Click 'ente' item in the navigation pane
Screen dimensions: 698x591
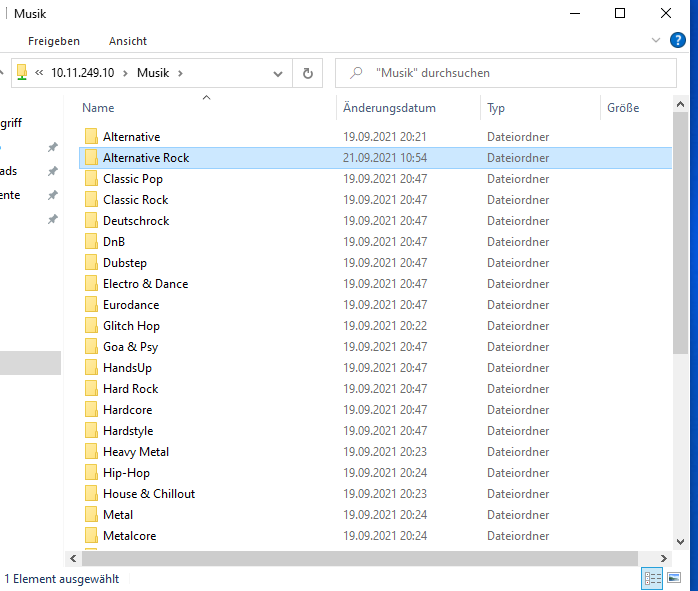[x=10, y=195]
